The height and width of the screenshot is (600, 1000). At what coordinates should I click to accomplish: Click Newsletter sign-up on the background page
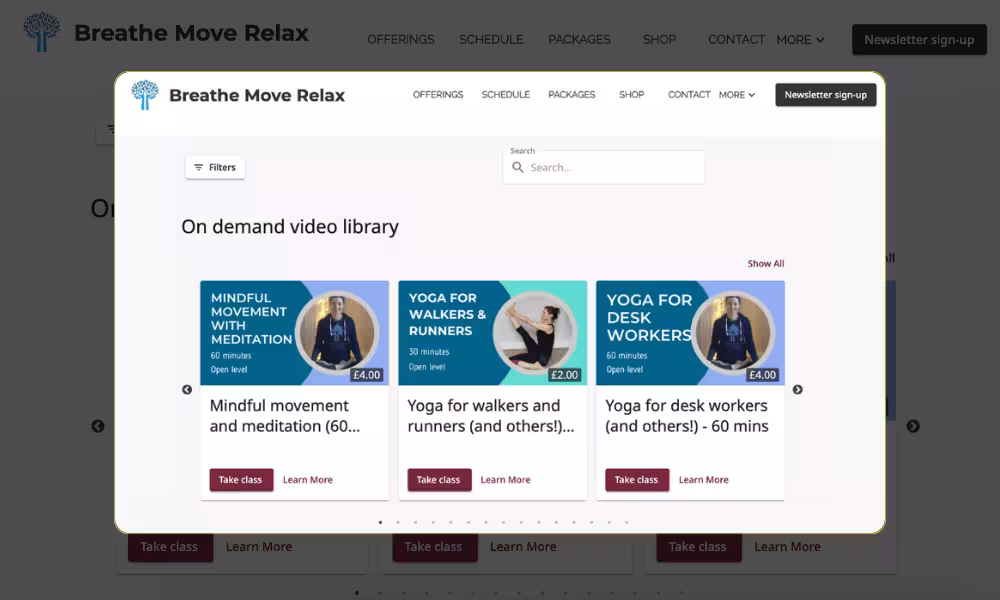[x=919, y=40]
